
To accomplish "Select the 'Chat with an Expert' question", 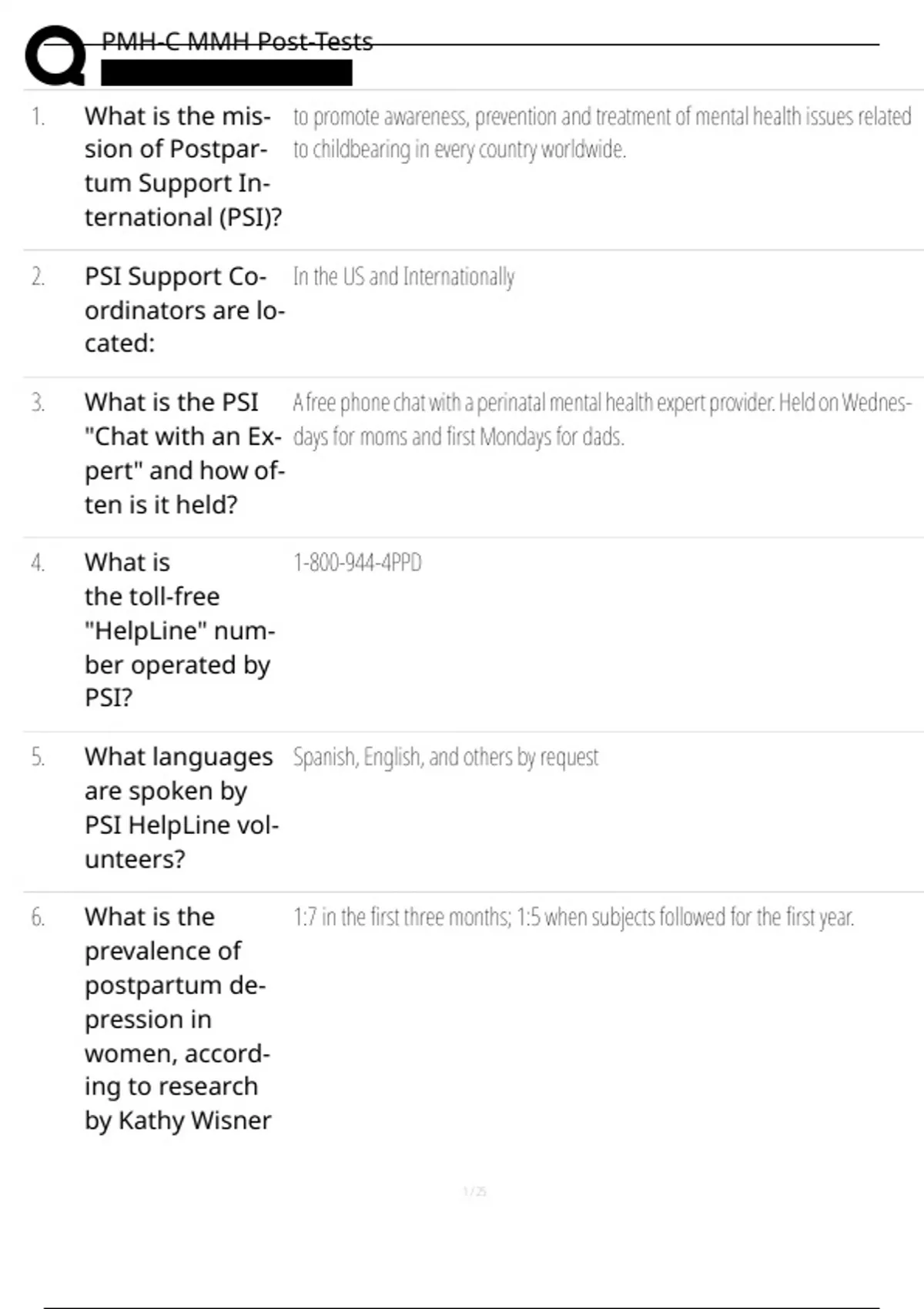I will pos(184,453).
